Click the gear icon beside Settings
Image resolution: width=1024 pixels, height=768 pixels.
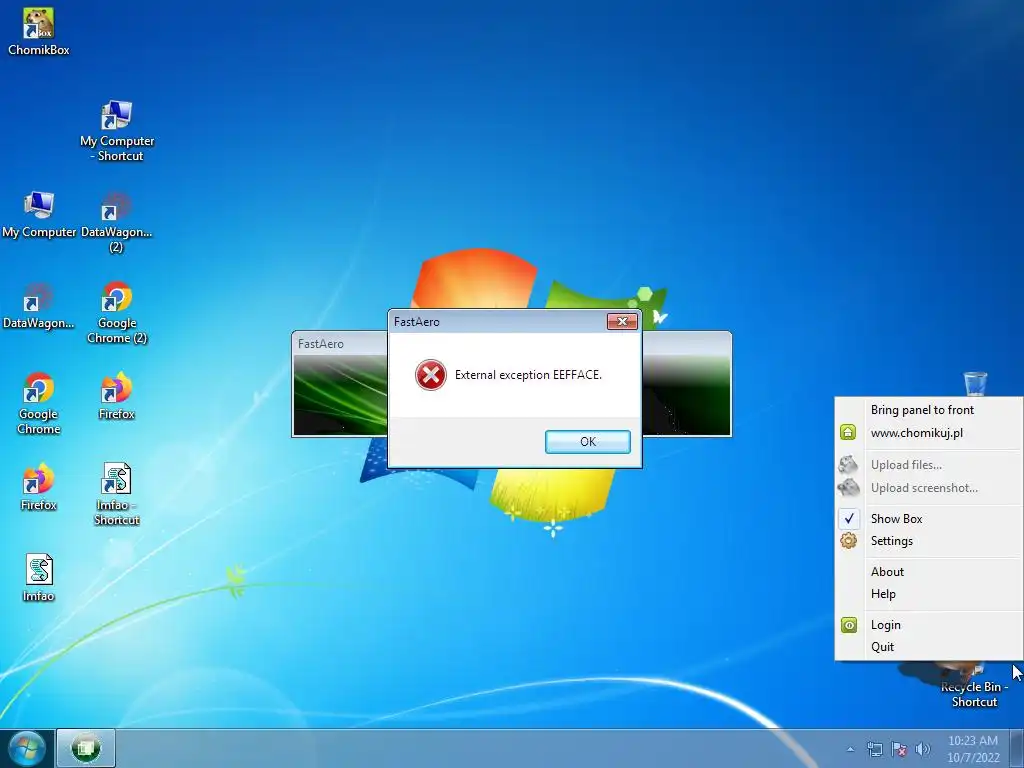click(848, 541)
